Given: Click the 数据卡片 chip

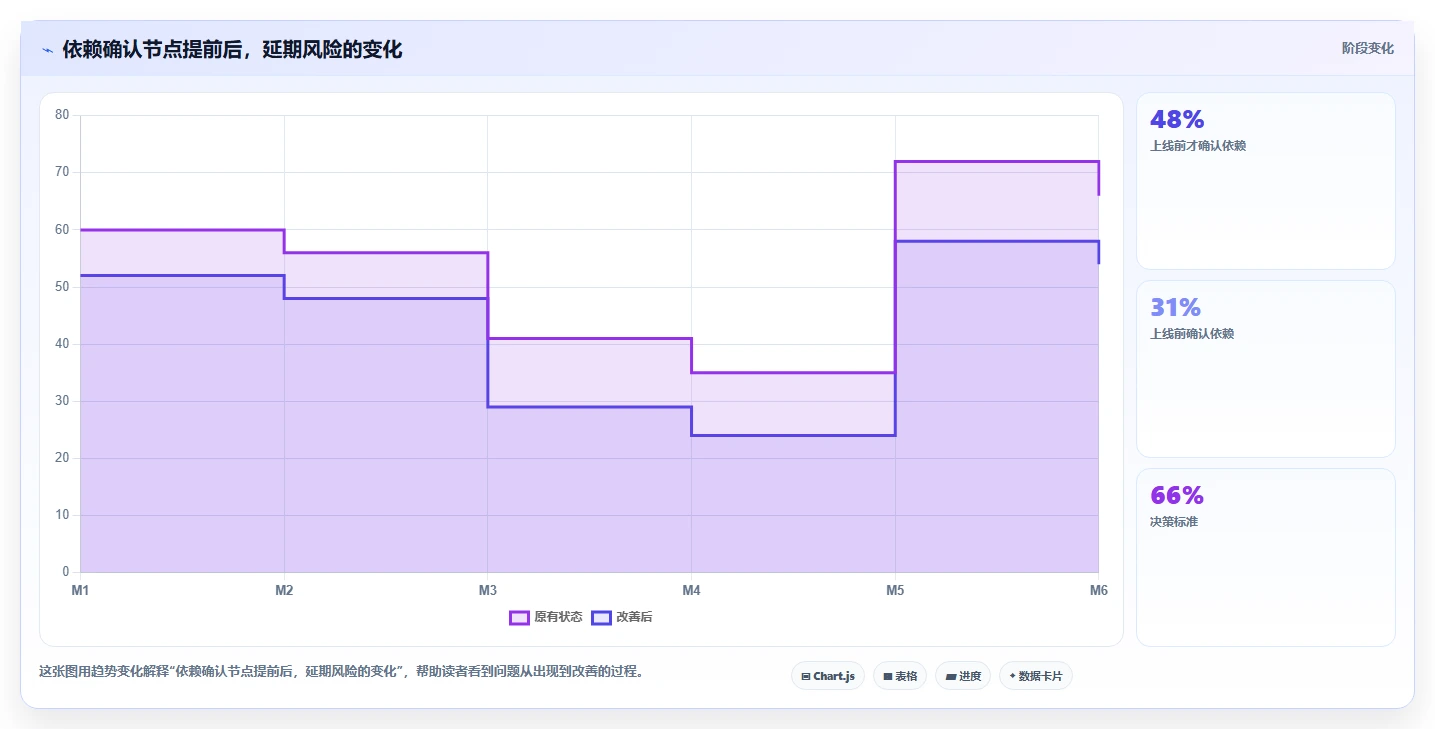Looking at the screenshot, I should coord(1036,676).
